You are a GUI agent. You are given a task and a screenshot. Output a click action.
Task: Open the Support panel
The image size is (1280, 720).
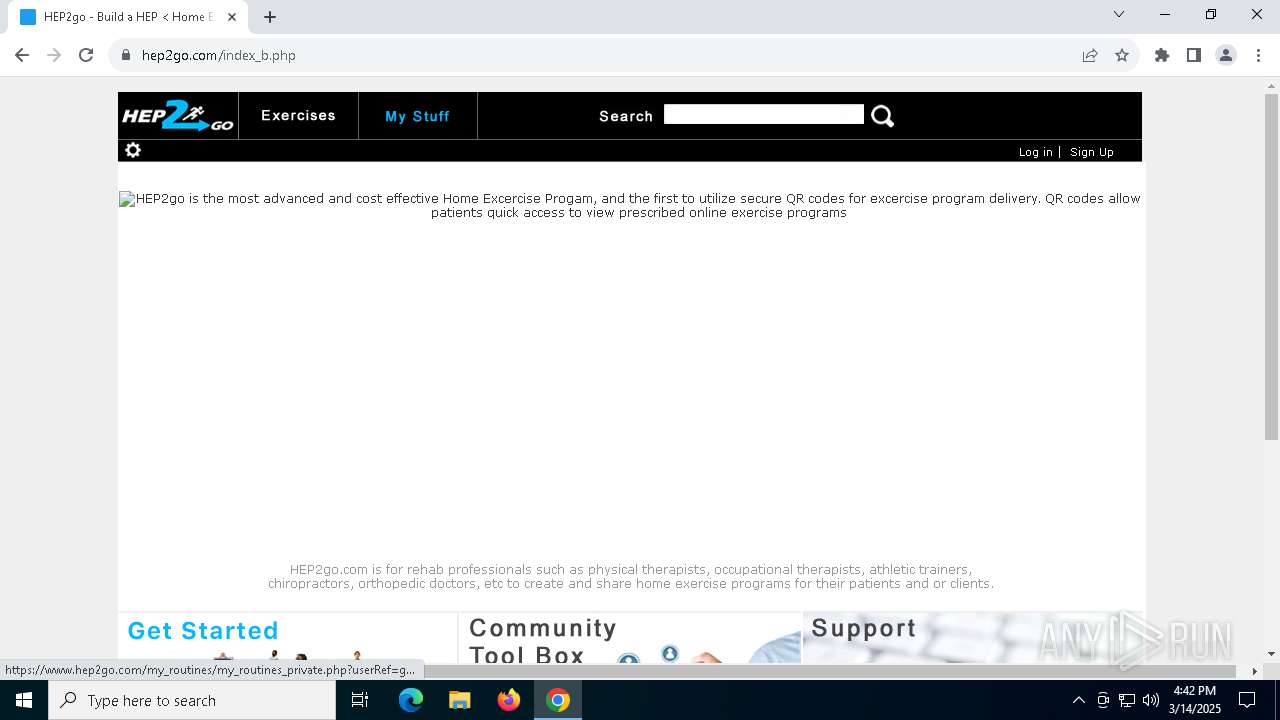[x=972, y=638]
